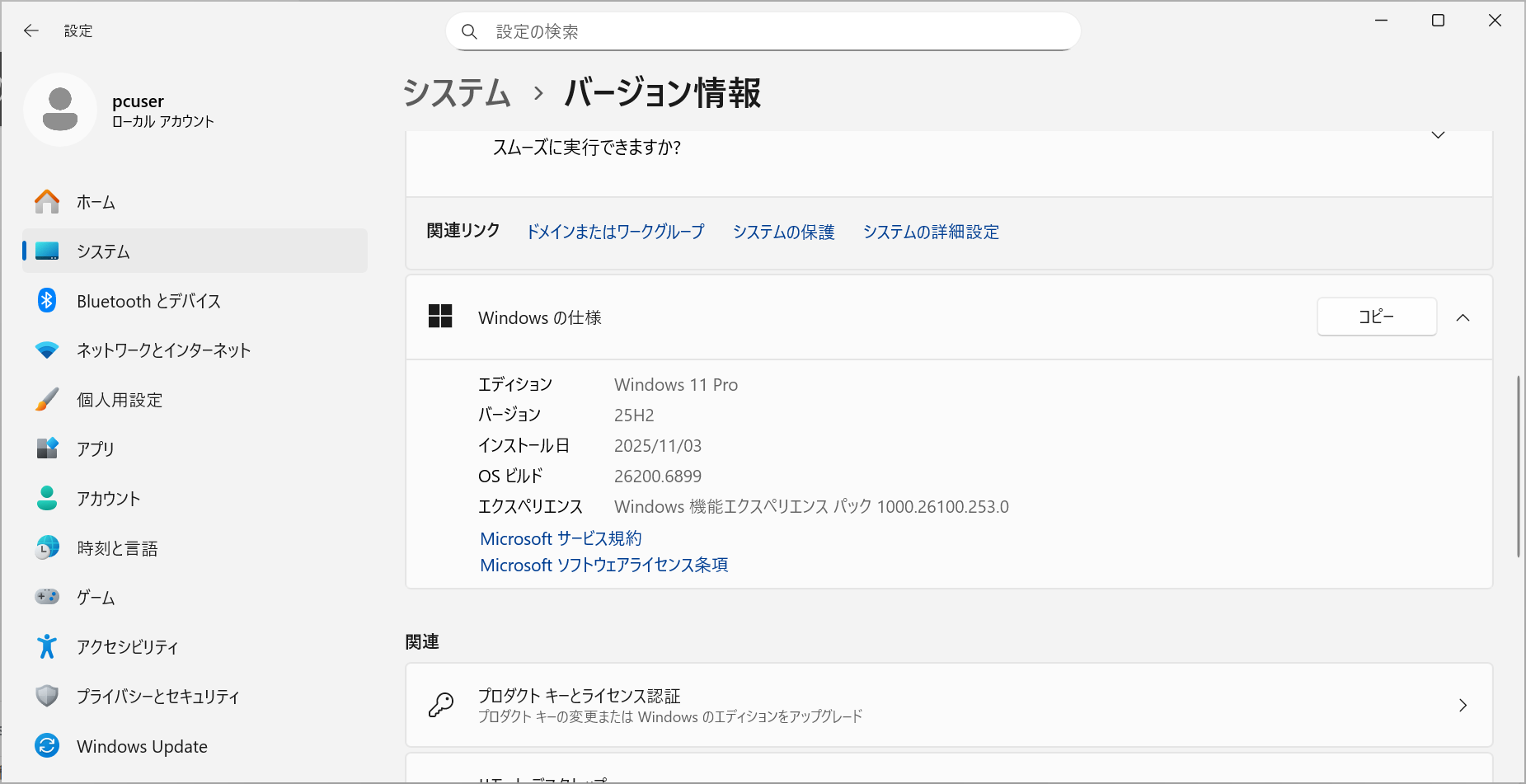Image resolution: width=1526 pixels, height=784 pixels.
Task: Click the 個人用設定 paintbrush icon
Action: [47, 400]
